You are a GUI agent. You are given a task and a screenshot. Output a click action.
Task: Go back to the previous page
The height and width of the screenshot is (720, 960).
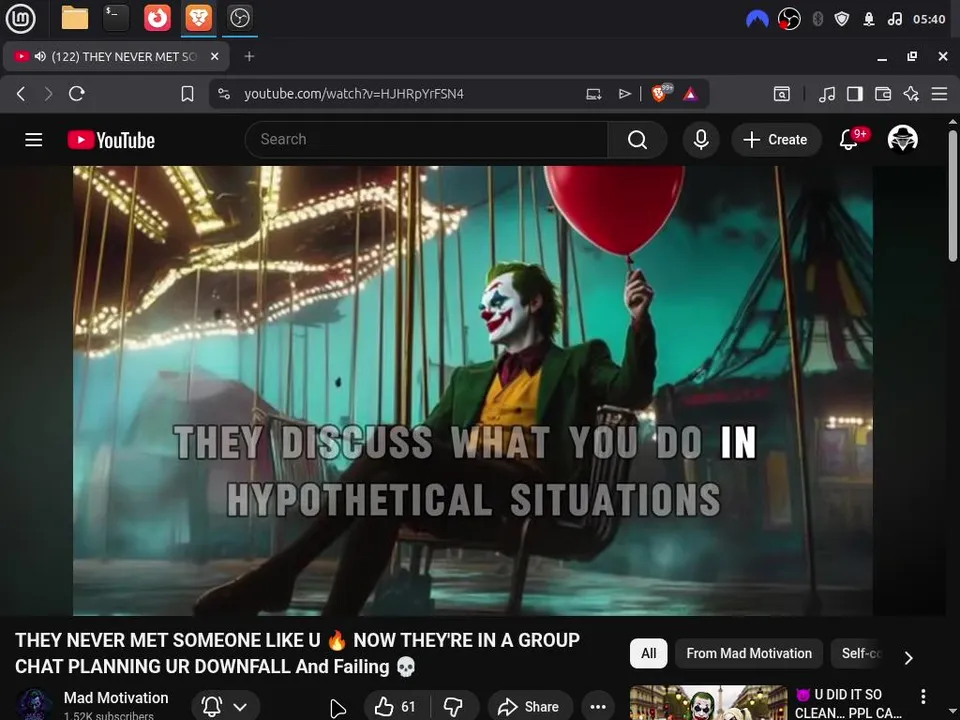point(21,94)
